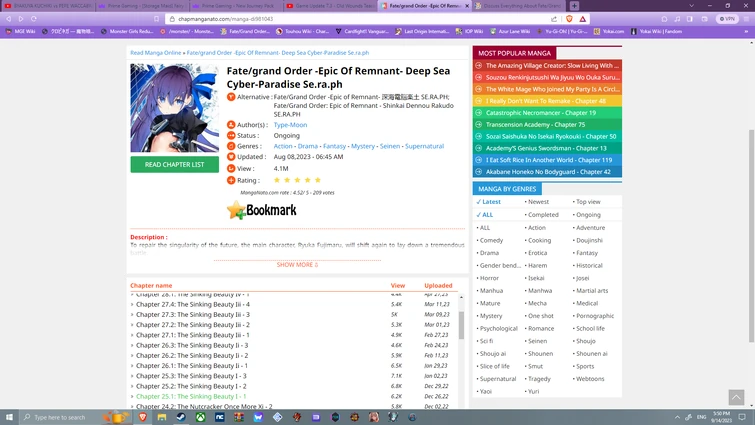This screenshot has height=425, width=755.
Task: Open Steam from taskbar
Action: click(181, 417)
